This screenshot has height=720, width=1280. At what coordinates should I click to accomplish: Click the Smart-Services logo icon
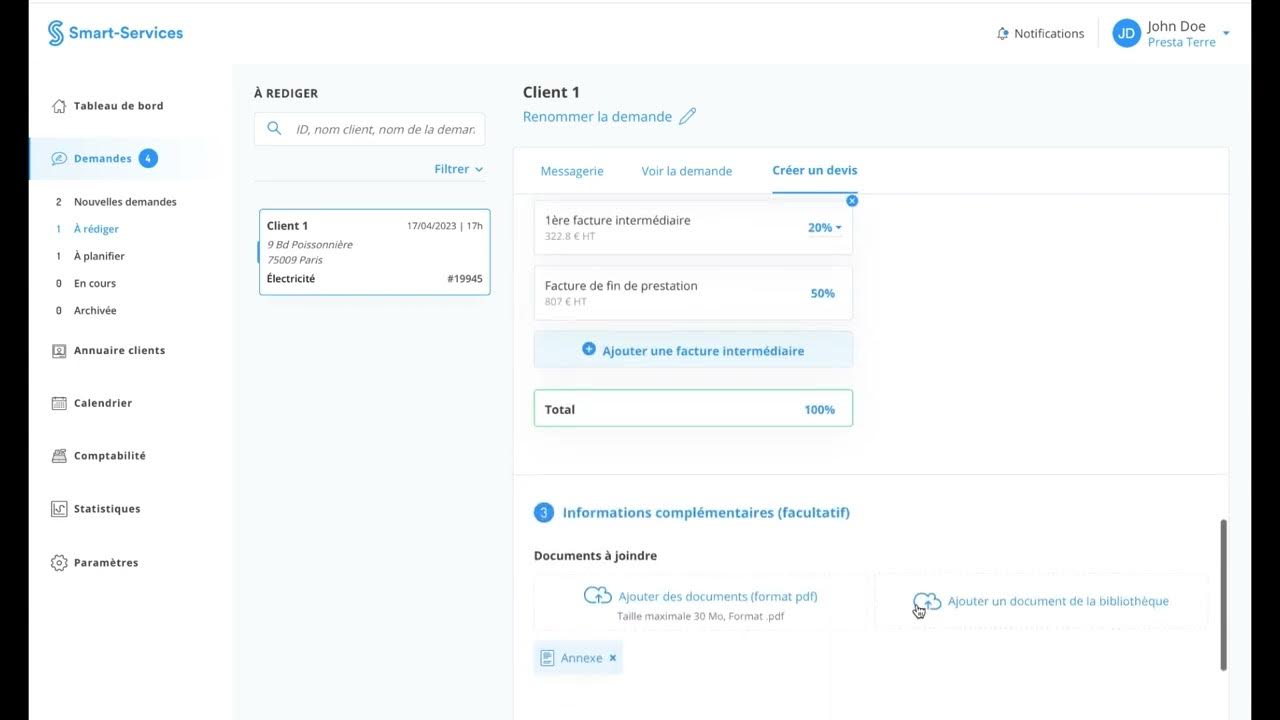[x=56, y=33]
